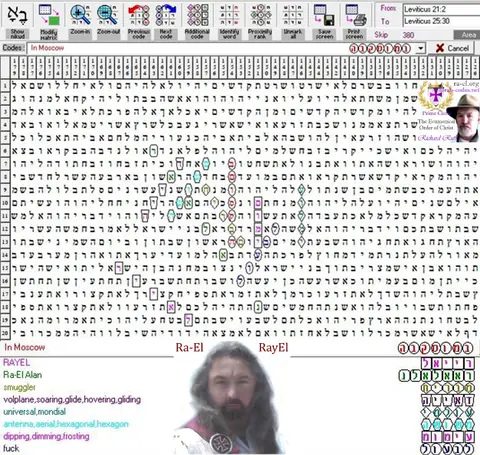The width and height of the screenshot is (480, 455).
Task: Activate the Identify word tool
Action: (x=229, y=15)
